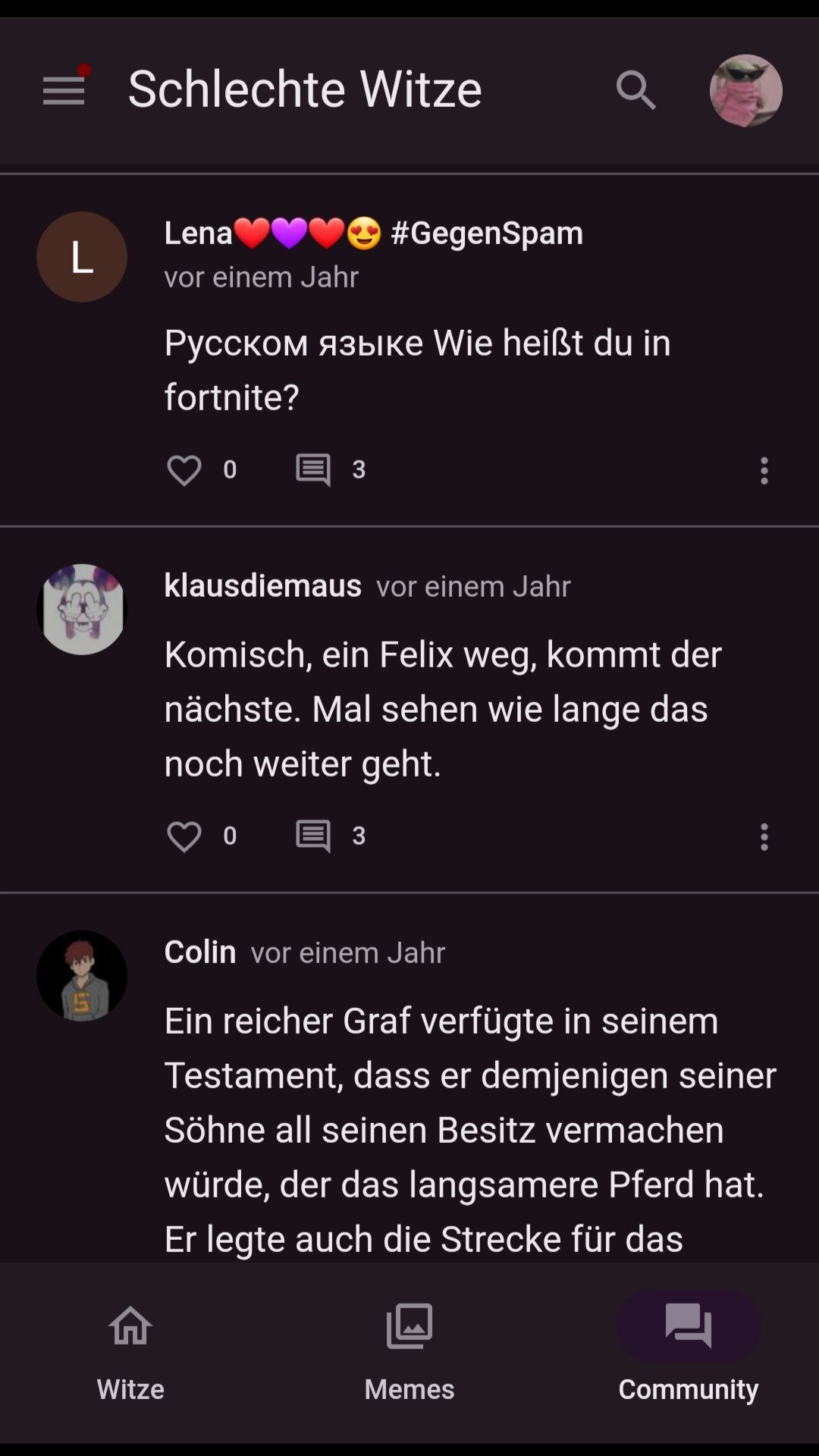Tap the username Lena #GegenSpam
Image resolution: width=819 pixels, height=1456 pixels.
click(x=373, y=232)
